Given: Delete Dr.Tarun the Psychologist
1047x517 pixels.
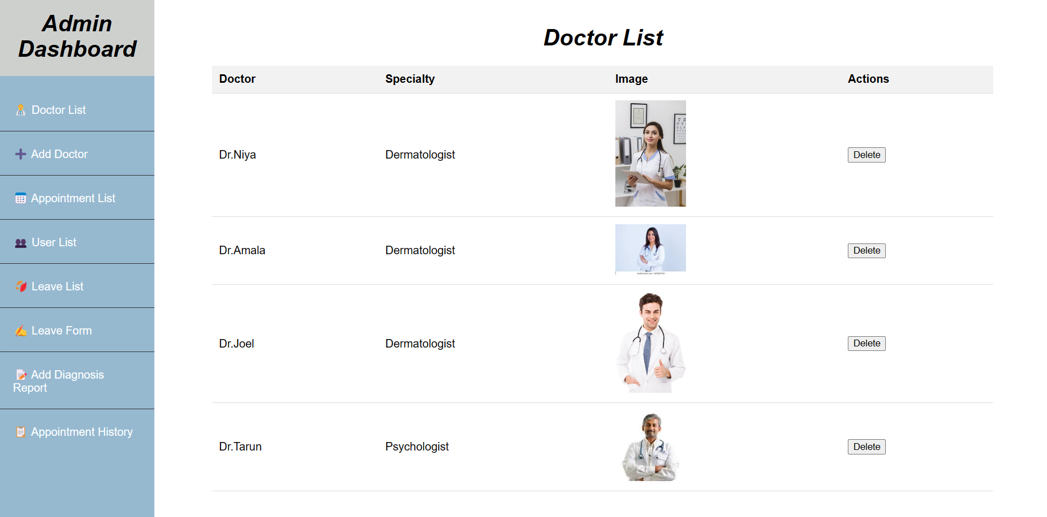Looking at the screenshot, I should [867, 447].
